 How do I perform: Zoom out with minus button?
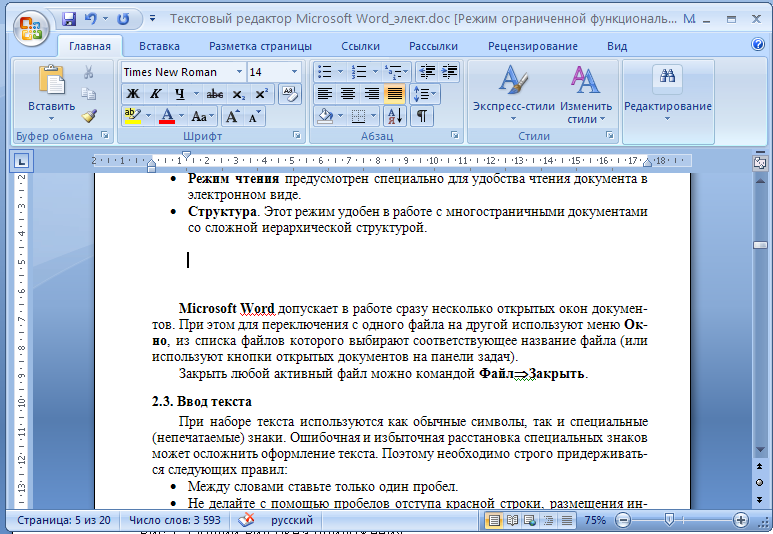pyautogui.click(x=623, y=520)
